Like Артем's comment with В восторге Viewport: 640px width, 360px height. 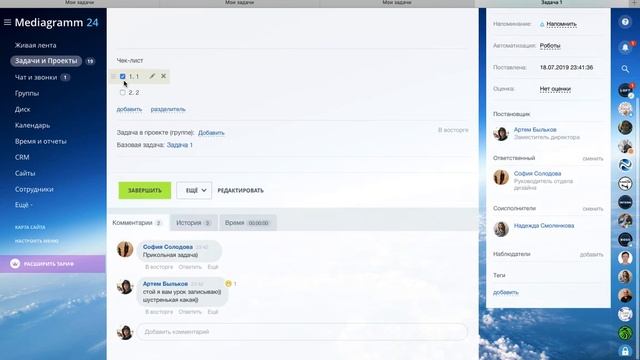pos(159,312)
